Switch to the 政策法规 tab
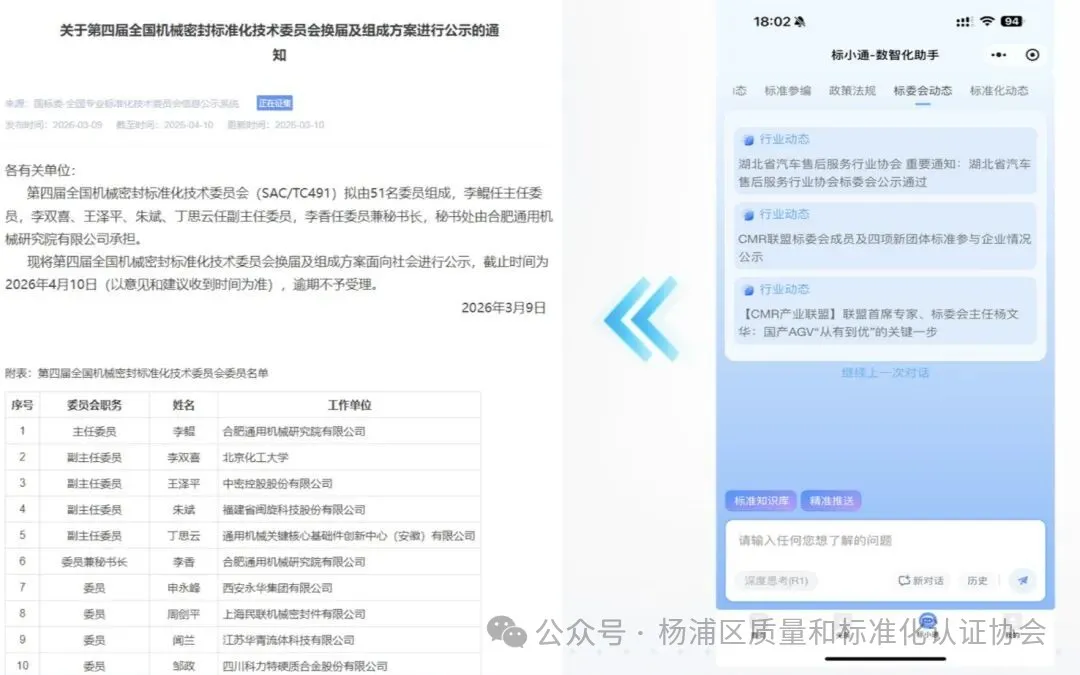The height and width of the screenshot is (675, 1080). [852, 91]
